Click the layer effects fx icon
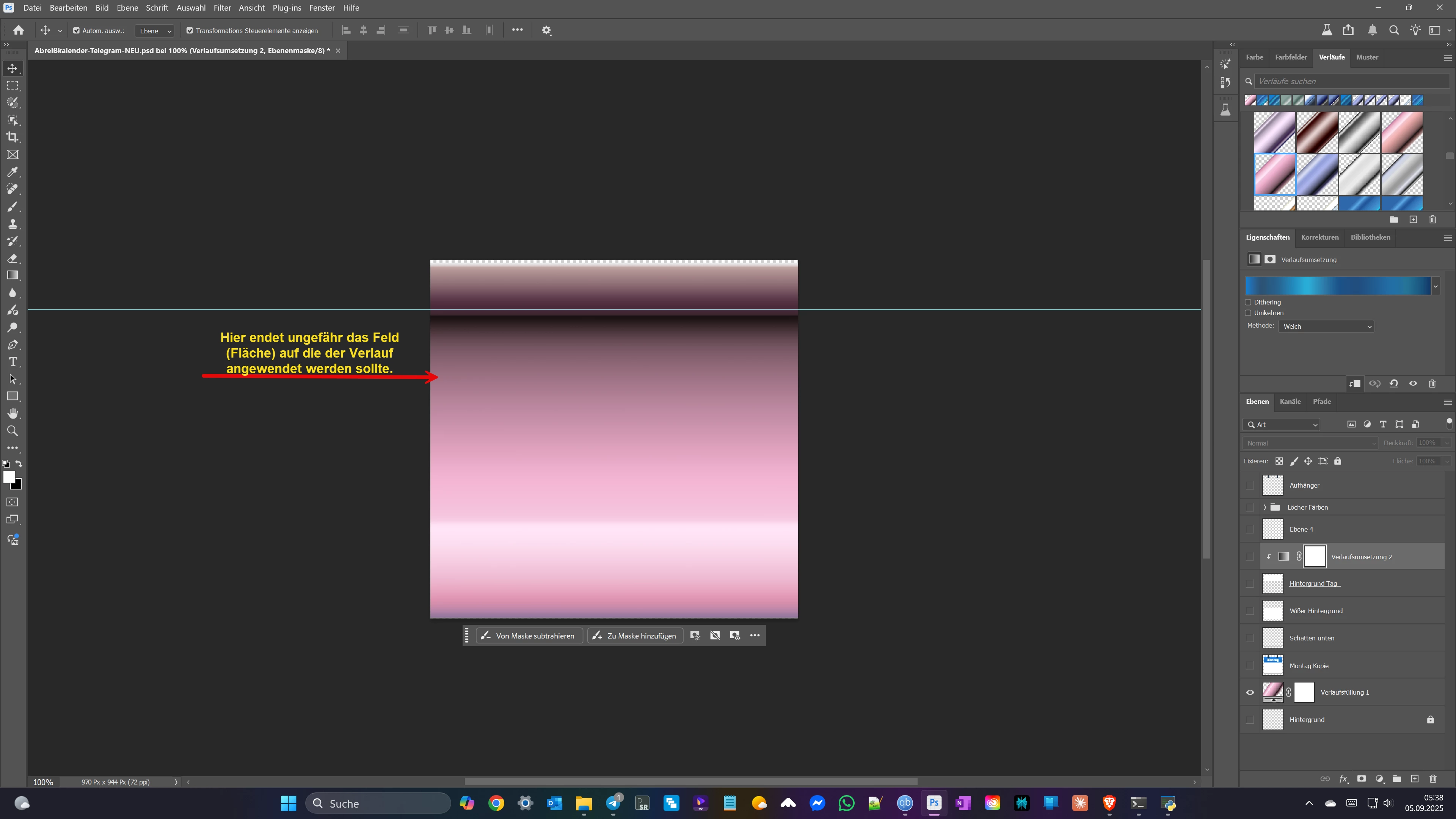 pyautogui.click(x=1343, y=779)
